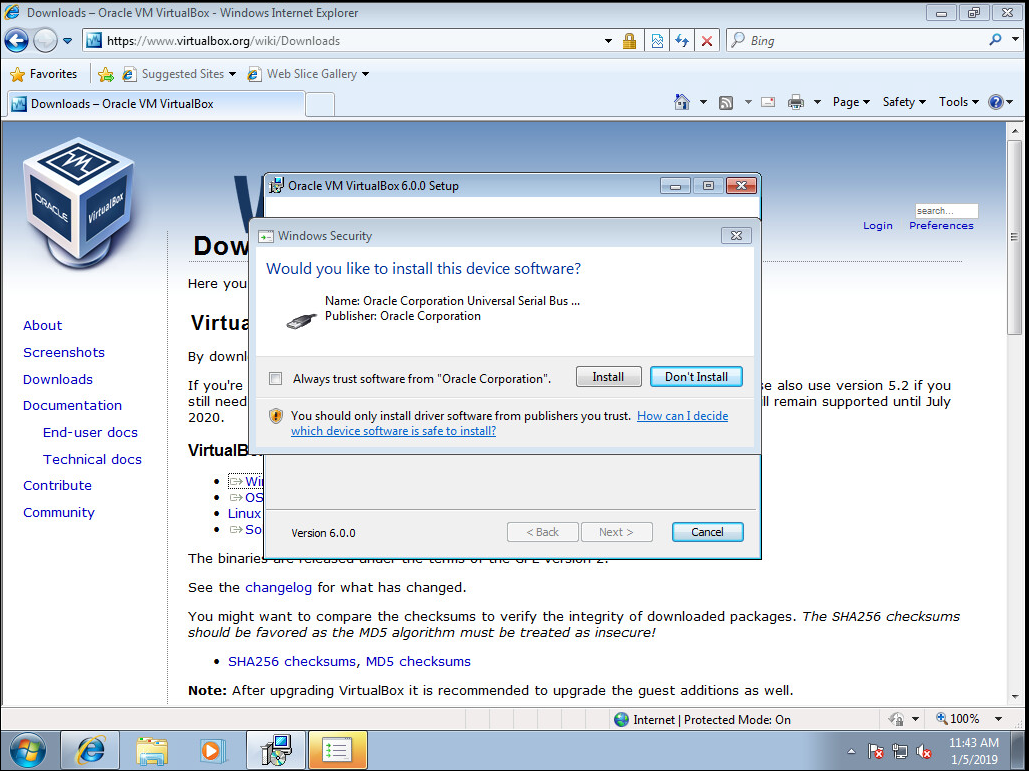
Task: Open the Technical docs link
Action: pyautogui.click(x=93, y=459)
